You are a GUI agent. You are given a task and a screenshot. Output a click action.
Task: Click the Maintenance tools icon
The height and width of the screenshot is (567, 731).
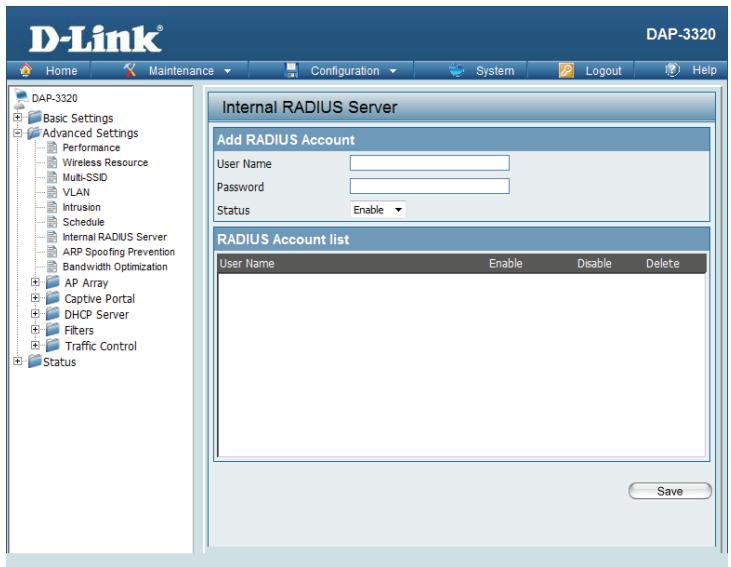click(x=129, y=70)
